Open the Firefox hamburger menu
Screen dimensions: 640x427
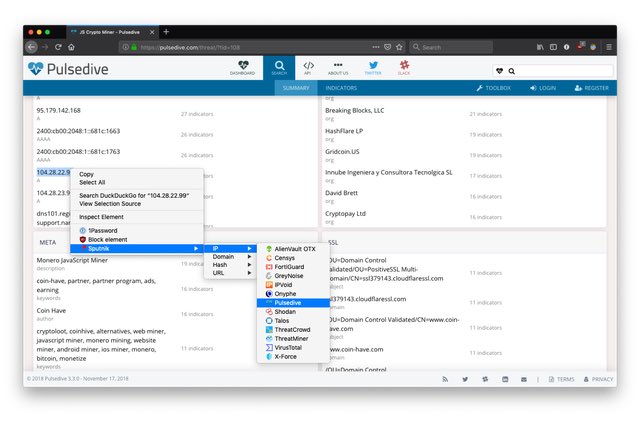pos(609,47)
